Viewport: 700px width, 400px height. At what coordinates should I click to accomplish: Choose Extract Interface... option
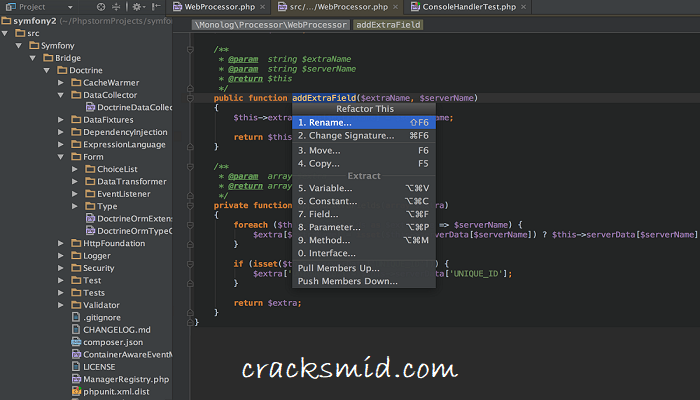[x=364, y=253]
